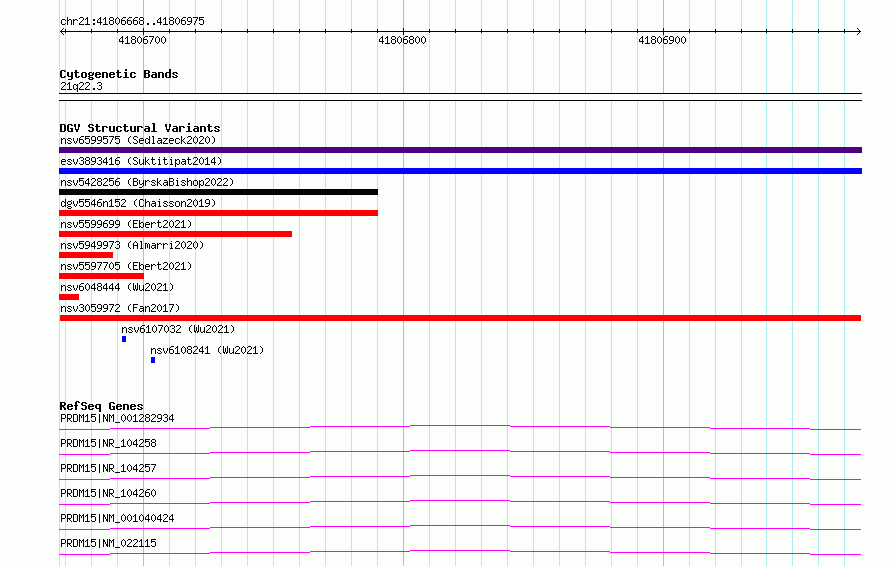Open nsv6107032 (Wu2021) variant label
Viewport: 890px width, 566px height.
[x=178, y=329]
